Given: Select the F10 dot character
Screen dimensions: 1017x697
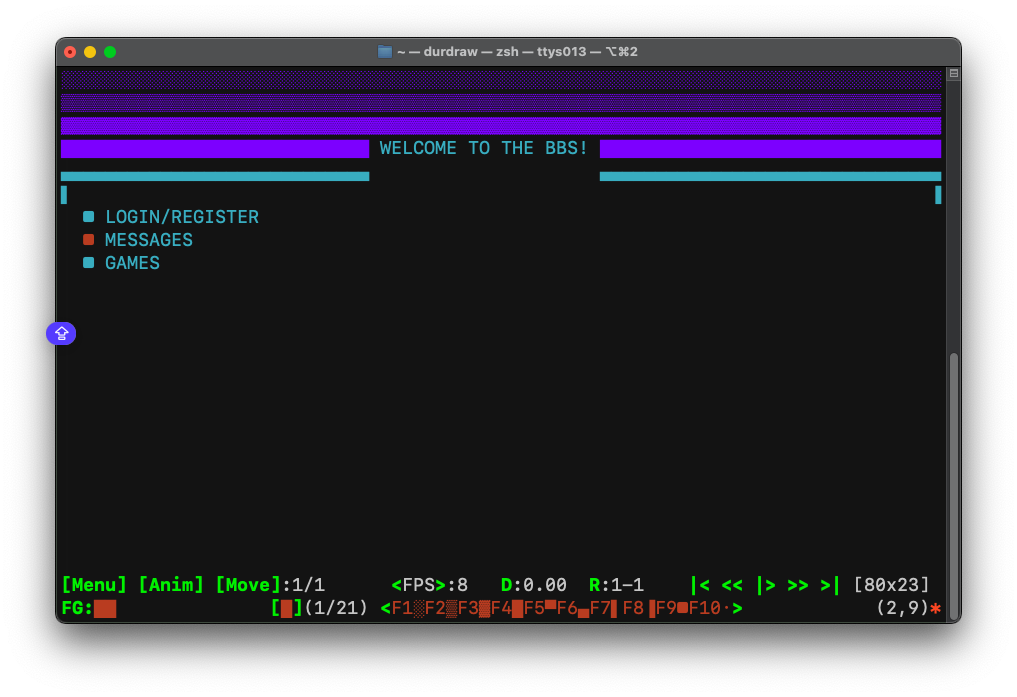Looking at the screenshot, I should point(710,608).
